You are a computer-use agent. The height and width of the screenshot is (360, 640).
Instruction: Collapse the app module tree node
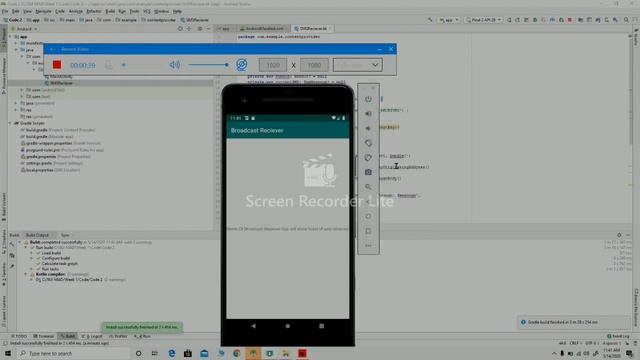point(11,36)
